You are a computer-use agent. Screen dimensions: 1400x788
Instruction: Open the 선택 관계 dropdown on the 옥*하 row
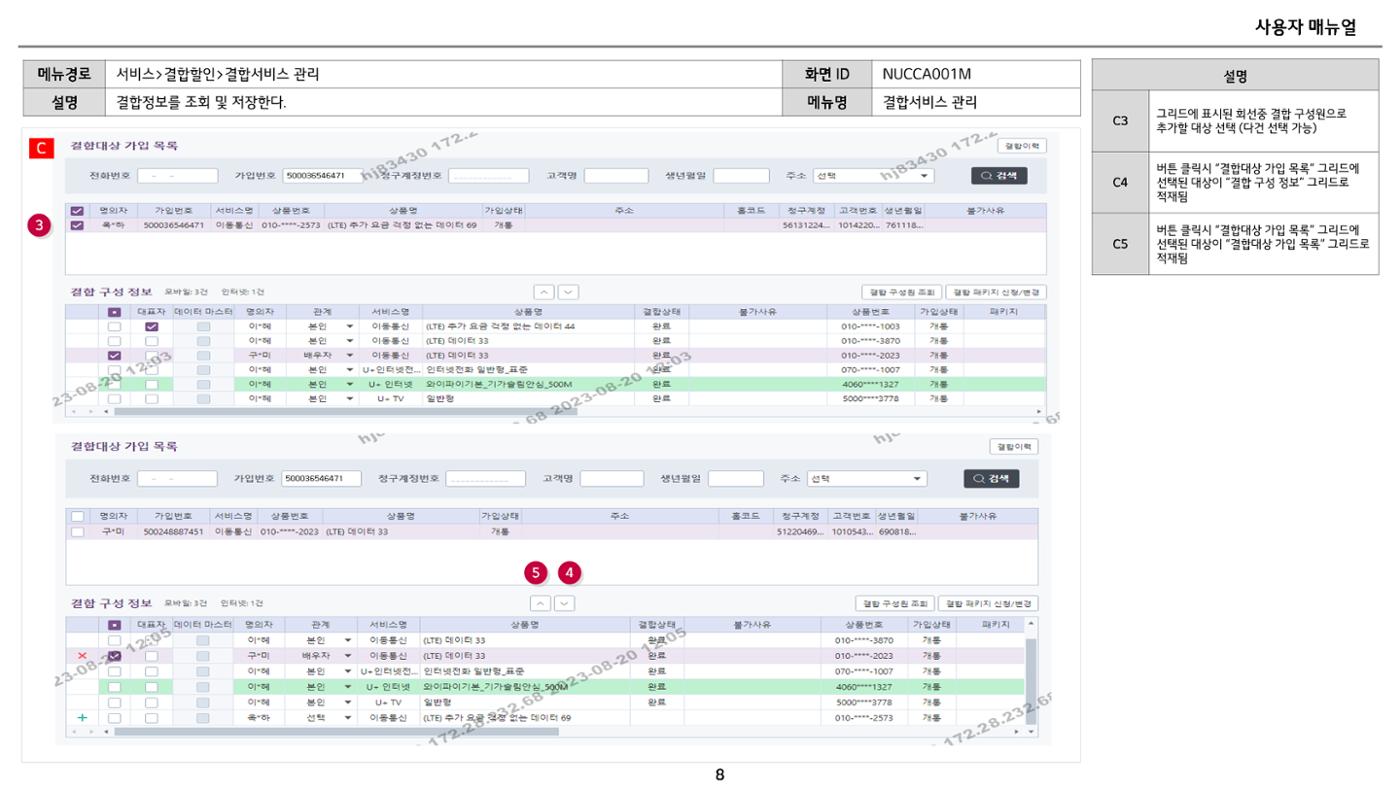point(319,718)
